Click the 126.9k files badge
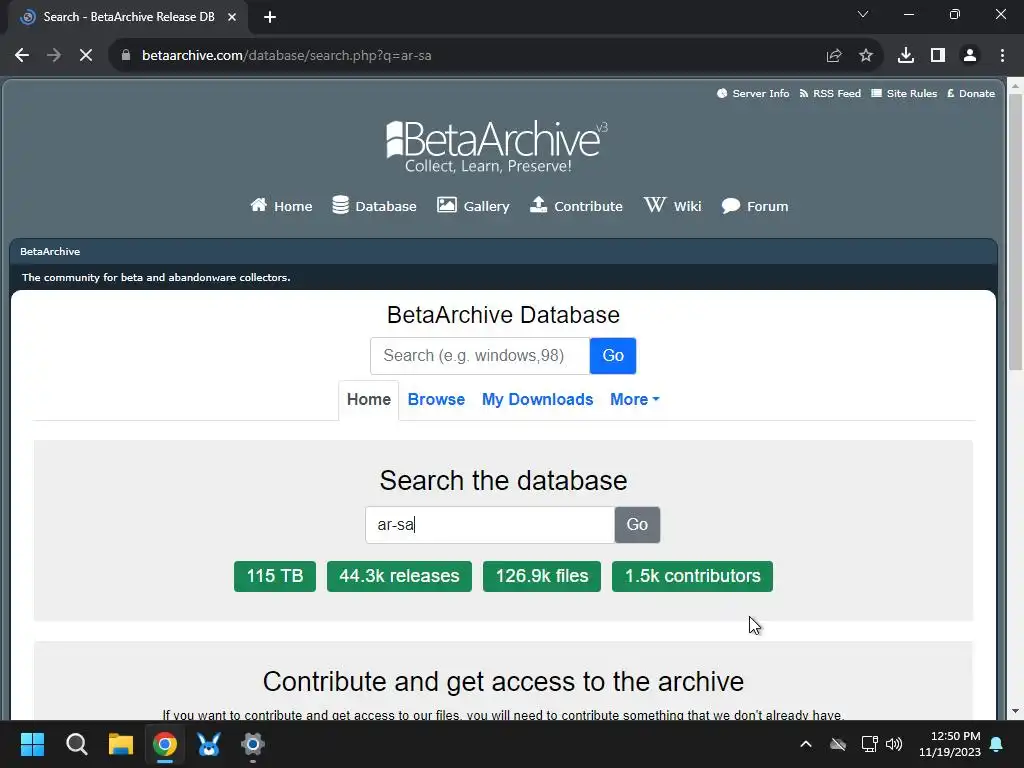The height and width of the screenshot is (768, 1024). pos(542,576)
